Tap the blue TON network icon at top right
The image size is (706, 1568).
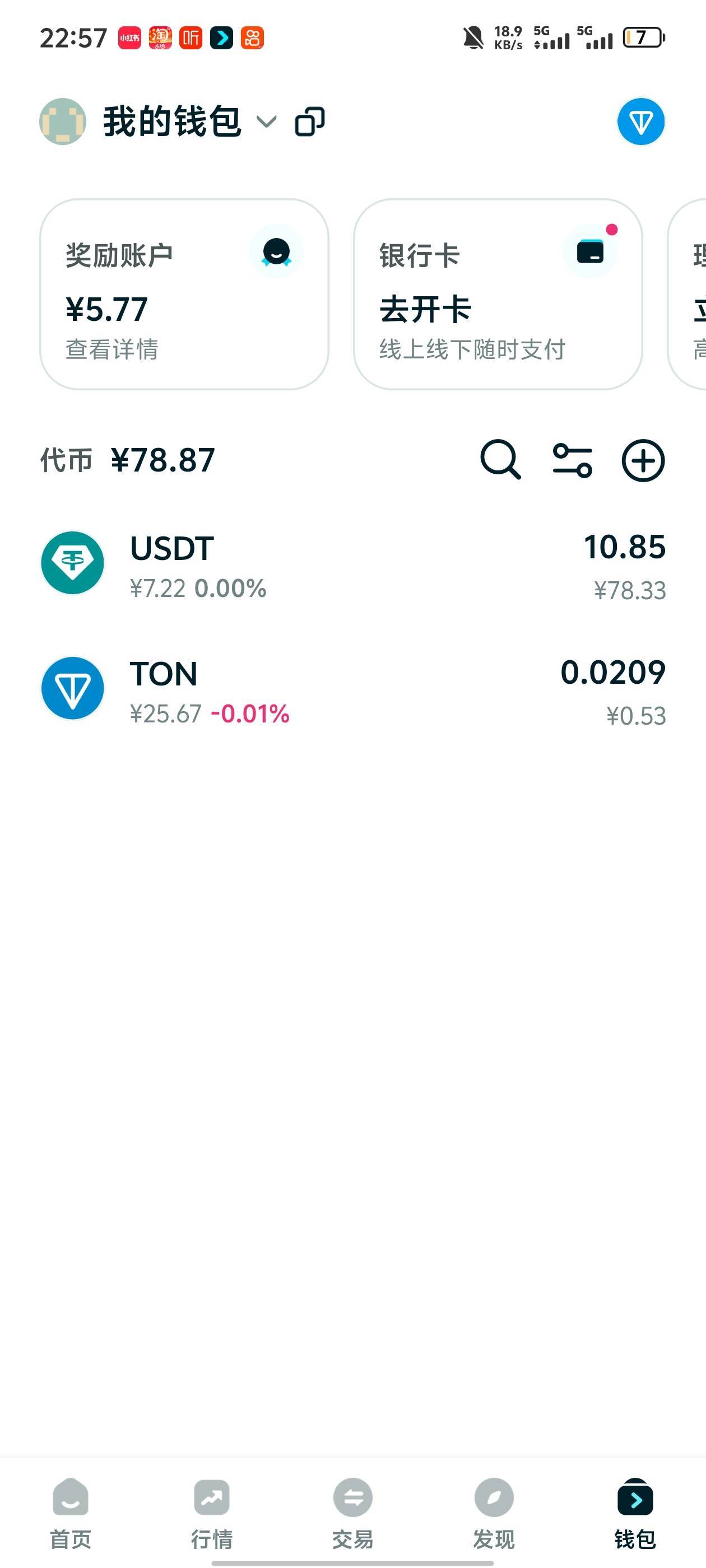pyautogui.click(x=641, y=122)
